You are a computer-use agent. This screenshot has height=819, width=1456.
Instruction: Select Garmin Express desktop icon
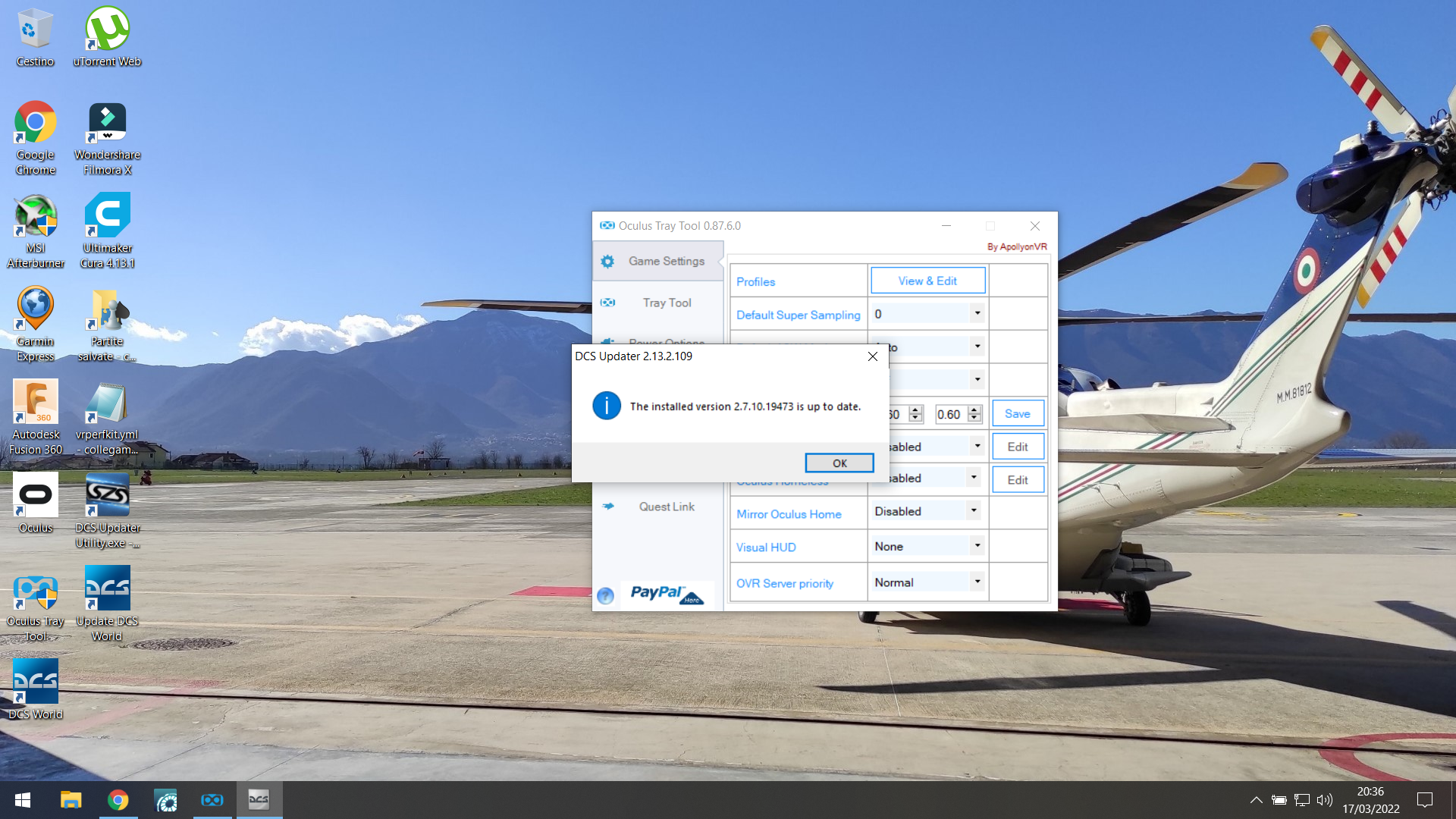coord(35,325)
